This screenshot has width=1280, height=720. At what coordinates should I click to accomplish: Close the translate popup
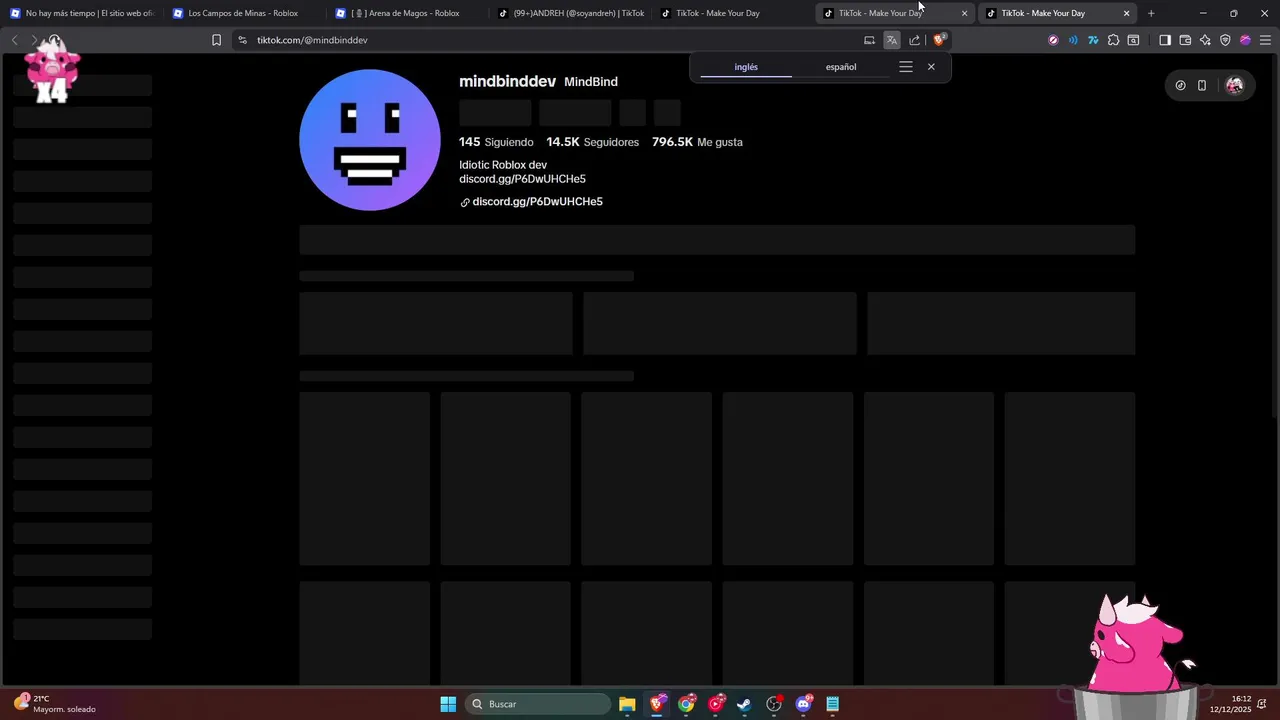[931, 67]
